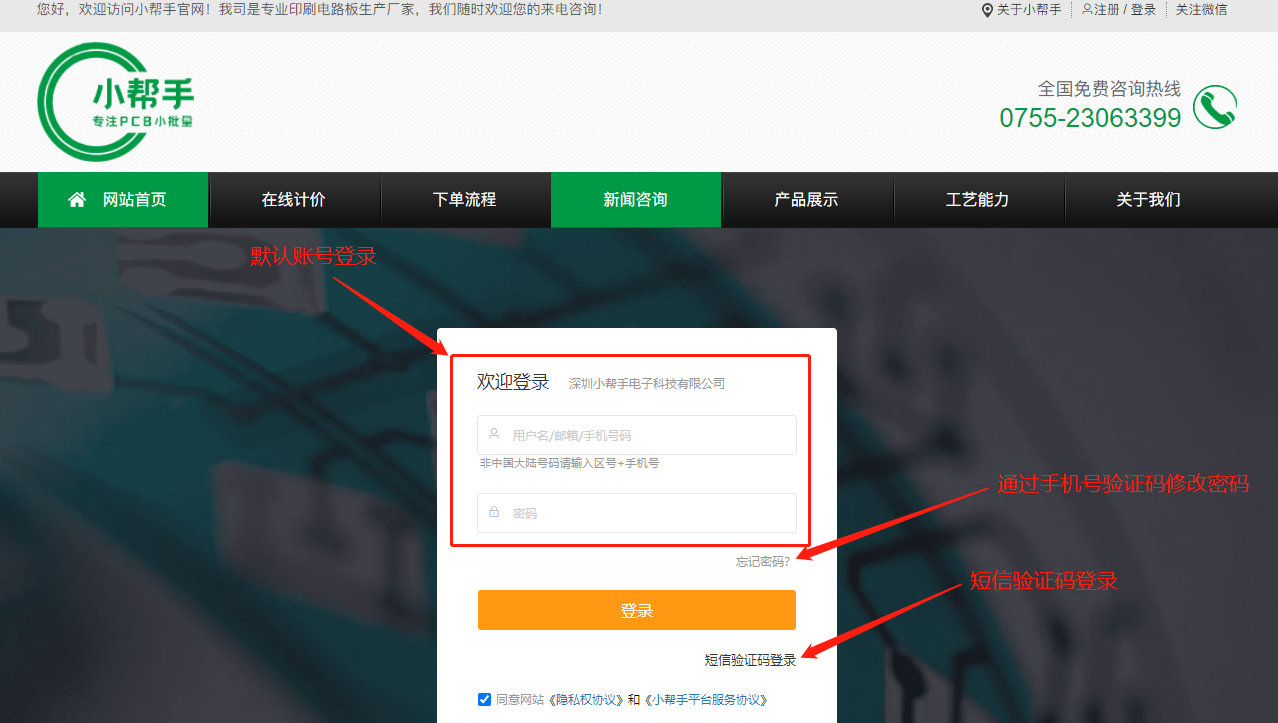
Task: Disable the website agreement consent checkbox
Action: tap(484, 699)
